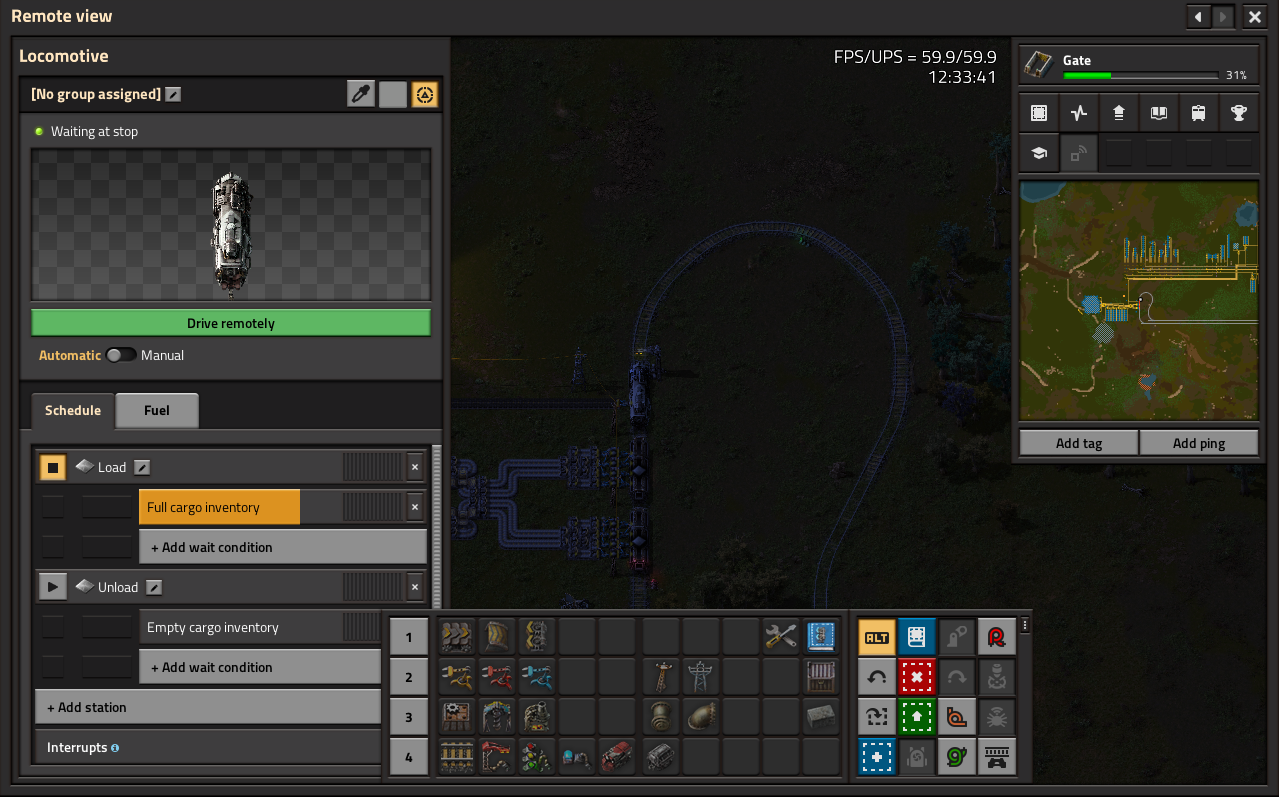The width and height of the screenshot is (1279, 797).
Task: Pick the red locomotive quickbar slot
Action: (x=617, y=756)
